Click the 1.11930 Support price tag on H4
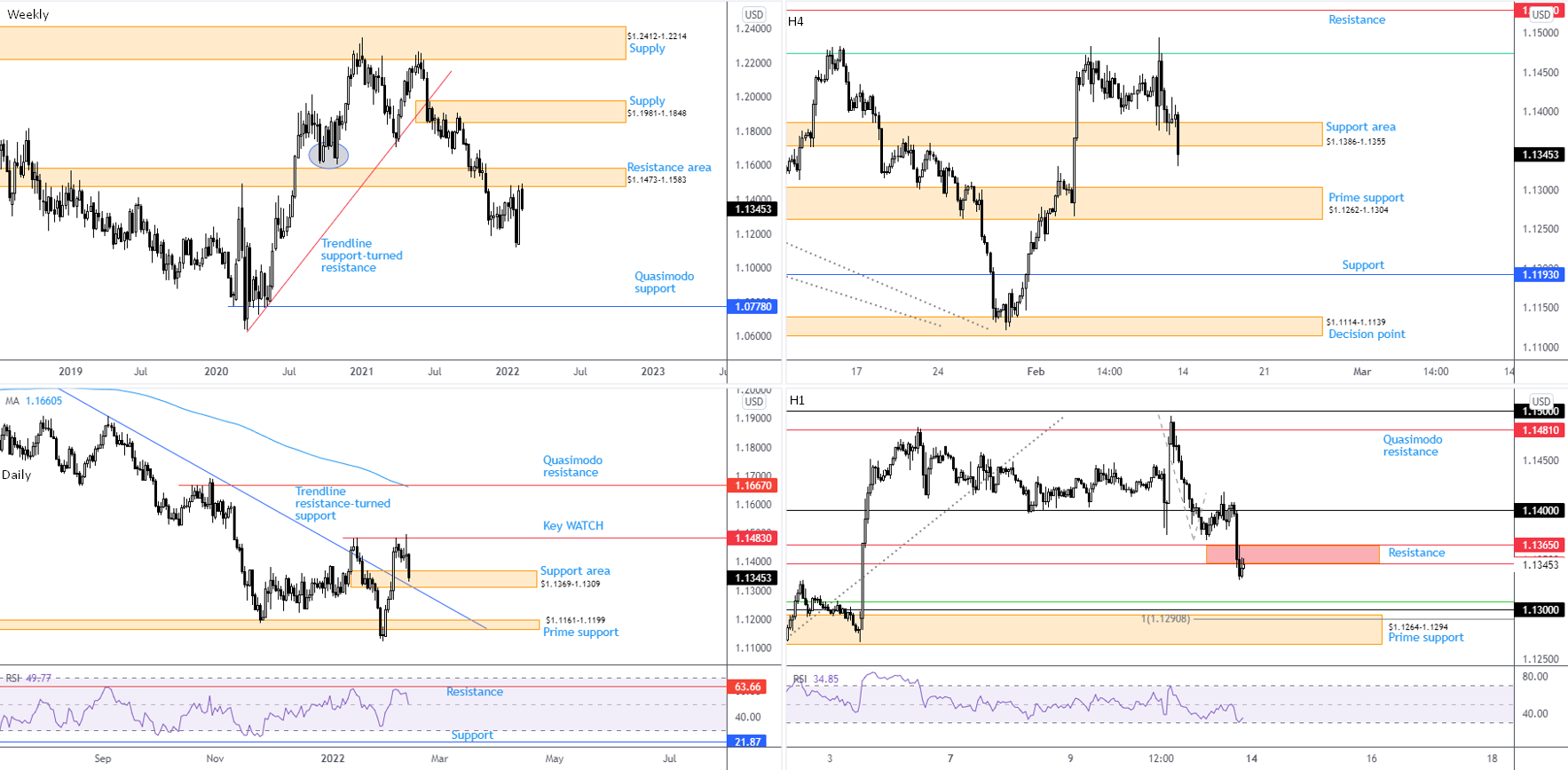 [1540, 275]
